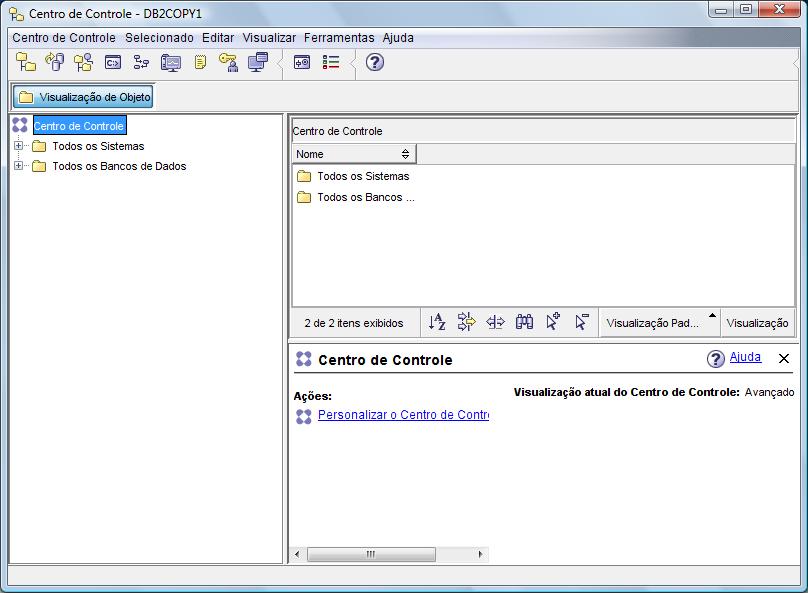The height and width of the screenshot is (593, 808).
Task: Click the Ajuda link in details pane
Action: (746, 357)
